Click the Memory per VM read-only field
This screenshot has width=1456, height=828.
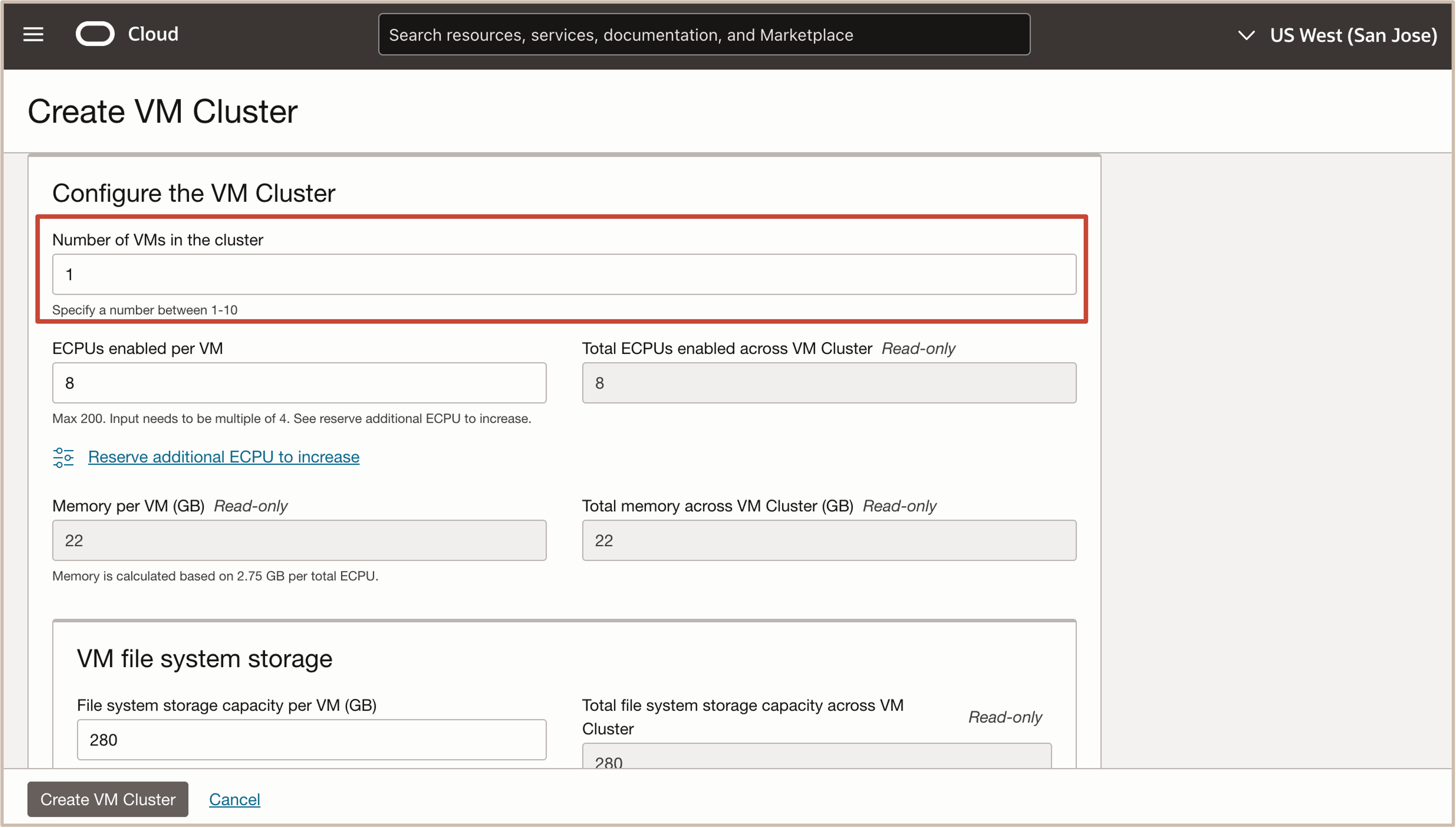click(299, 540)
